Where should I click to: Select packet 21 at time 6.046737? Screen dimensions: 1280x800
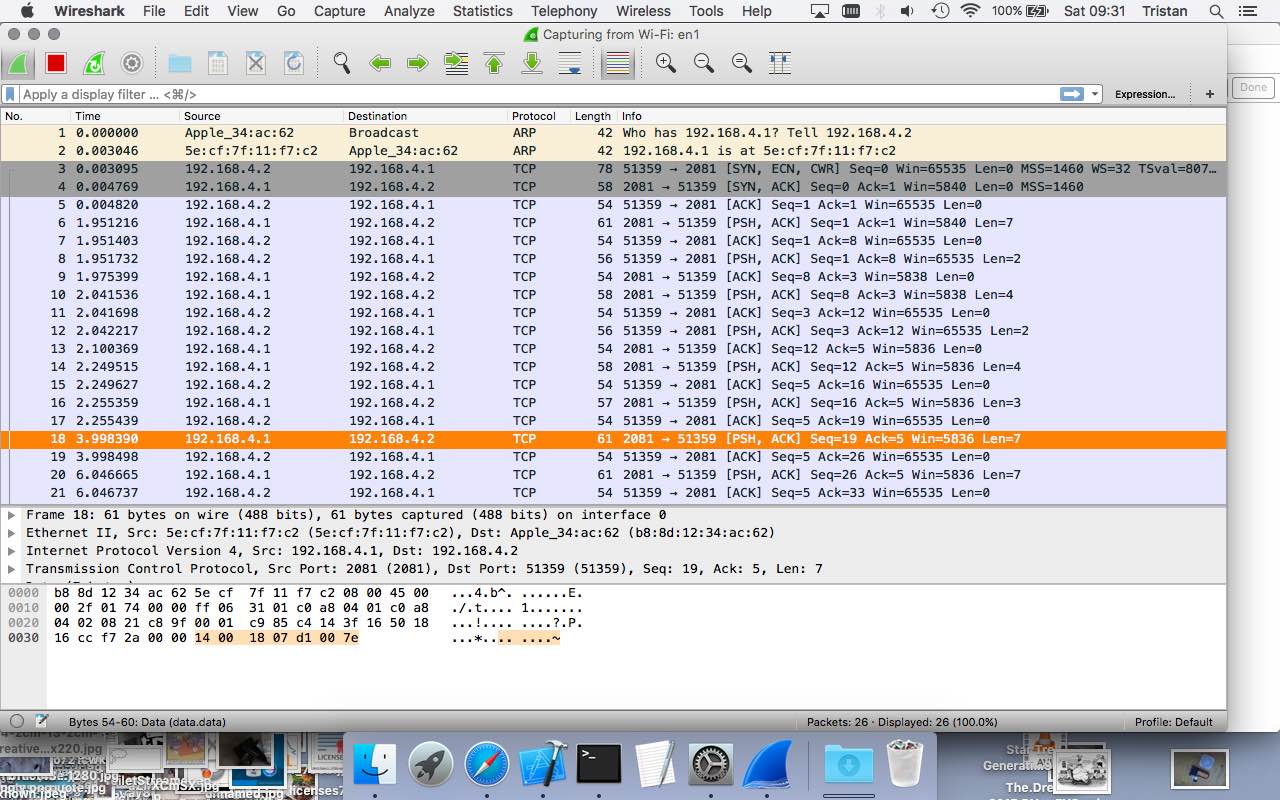click(x=613, y=493)
